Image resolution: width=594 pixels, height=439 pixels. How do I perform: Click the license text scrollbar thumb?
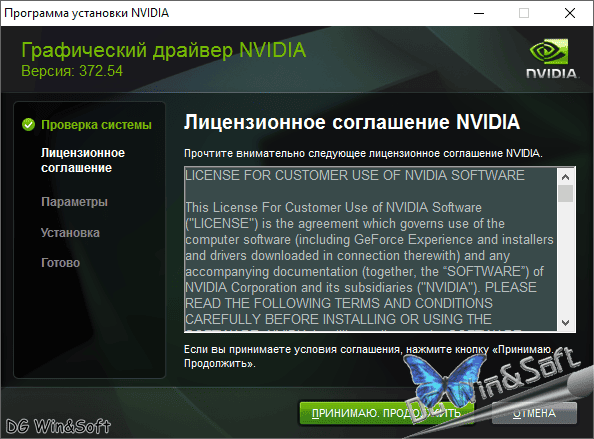(x=566, y=193)
